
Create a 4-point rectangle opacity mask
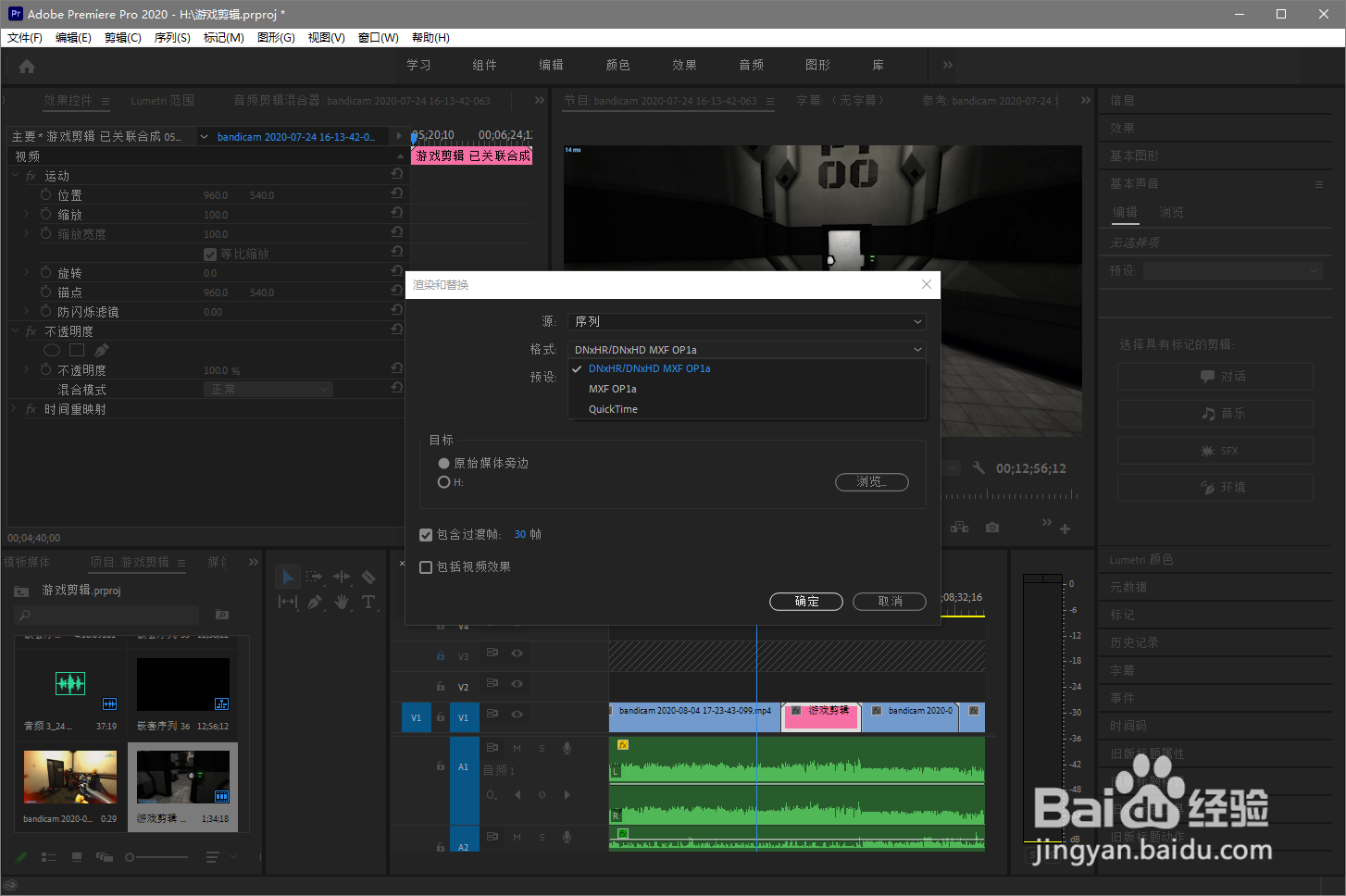77,350
